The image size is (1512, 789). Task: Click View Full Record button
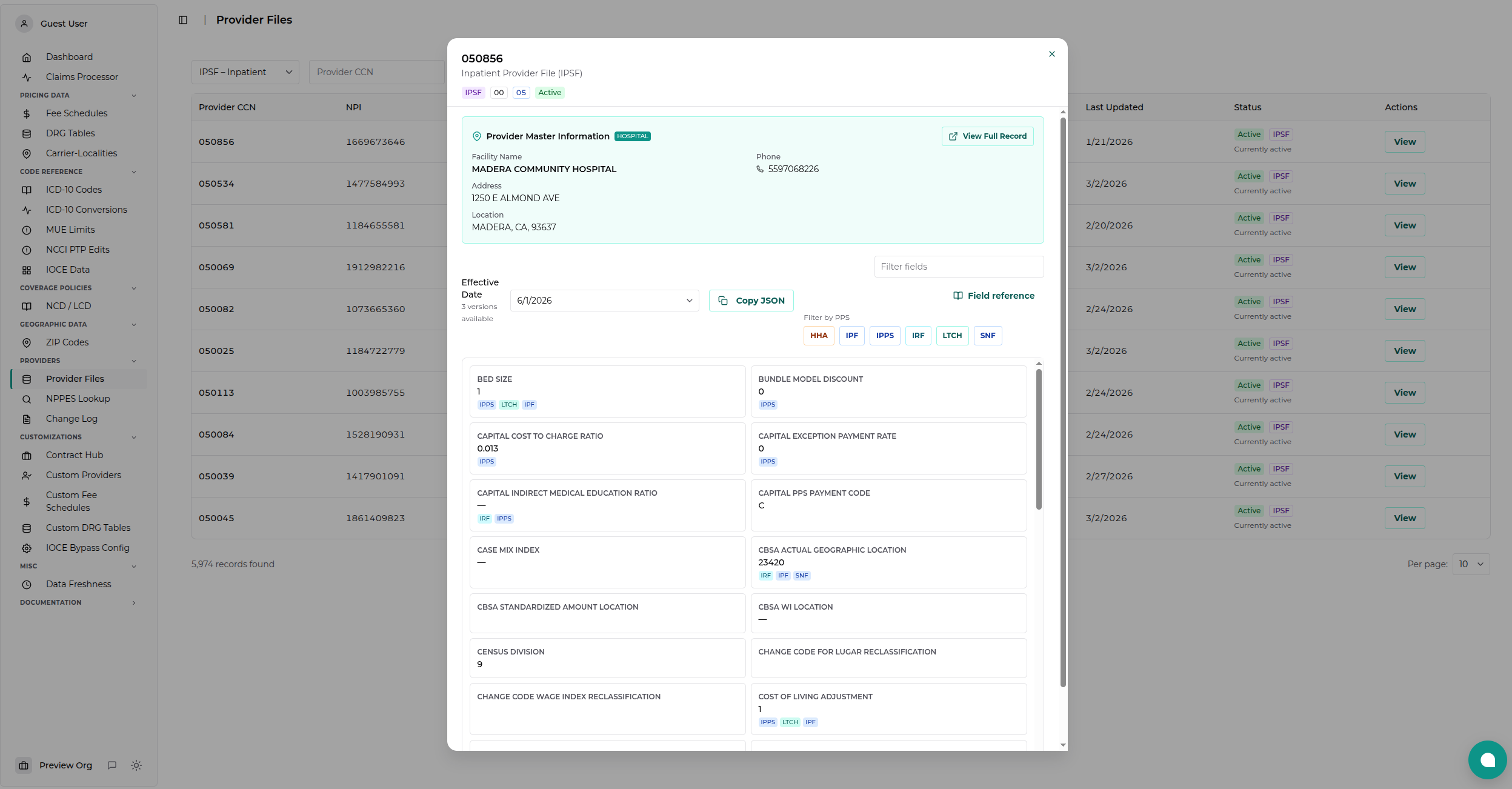tap(987, 136)
